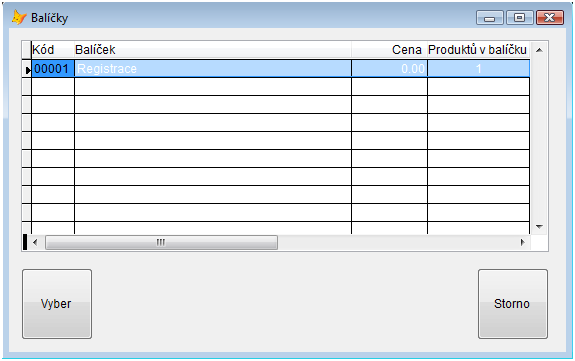Click the 0.00 price cell
This screenshot has height=361, width=575.
tap(389, 69)
